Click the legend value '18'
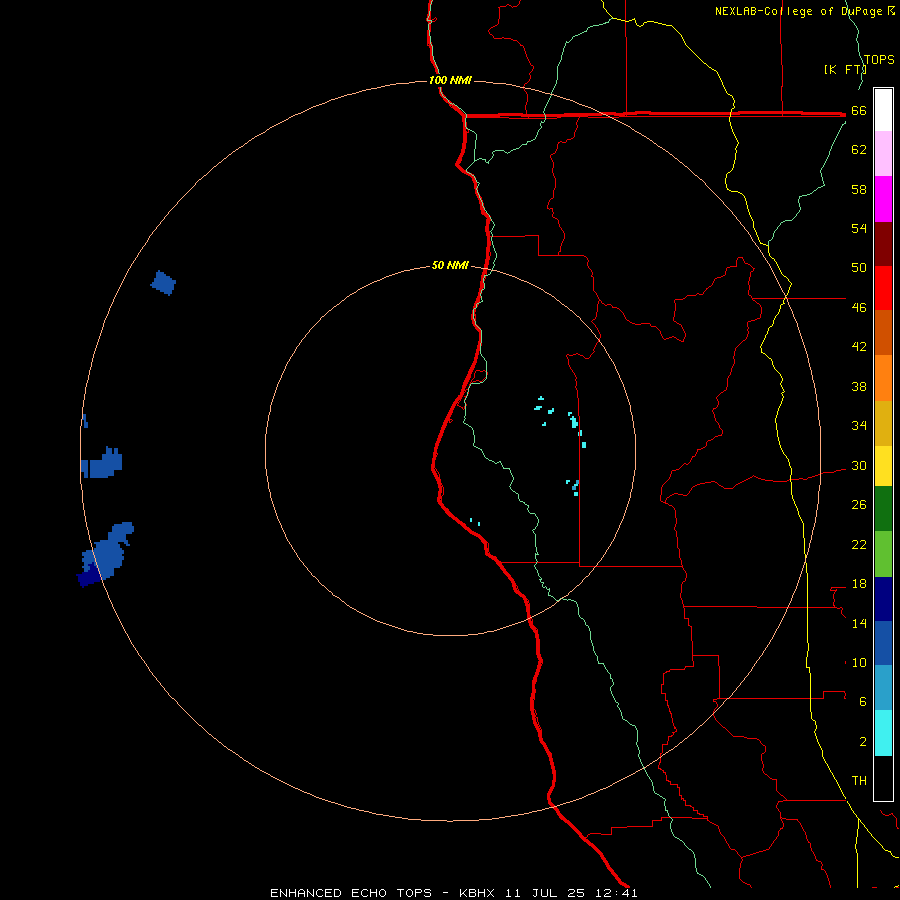The image size is (900, 900). coord(859,584)
